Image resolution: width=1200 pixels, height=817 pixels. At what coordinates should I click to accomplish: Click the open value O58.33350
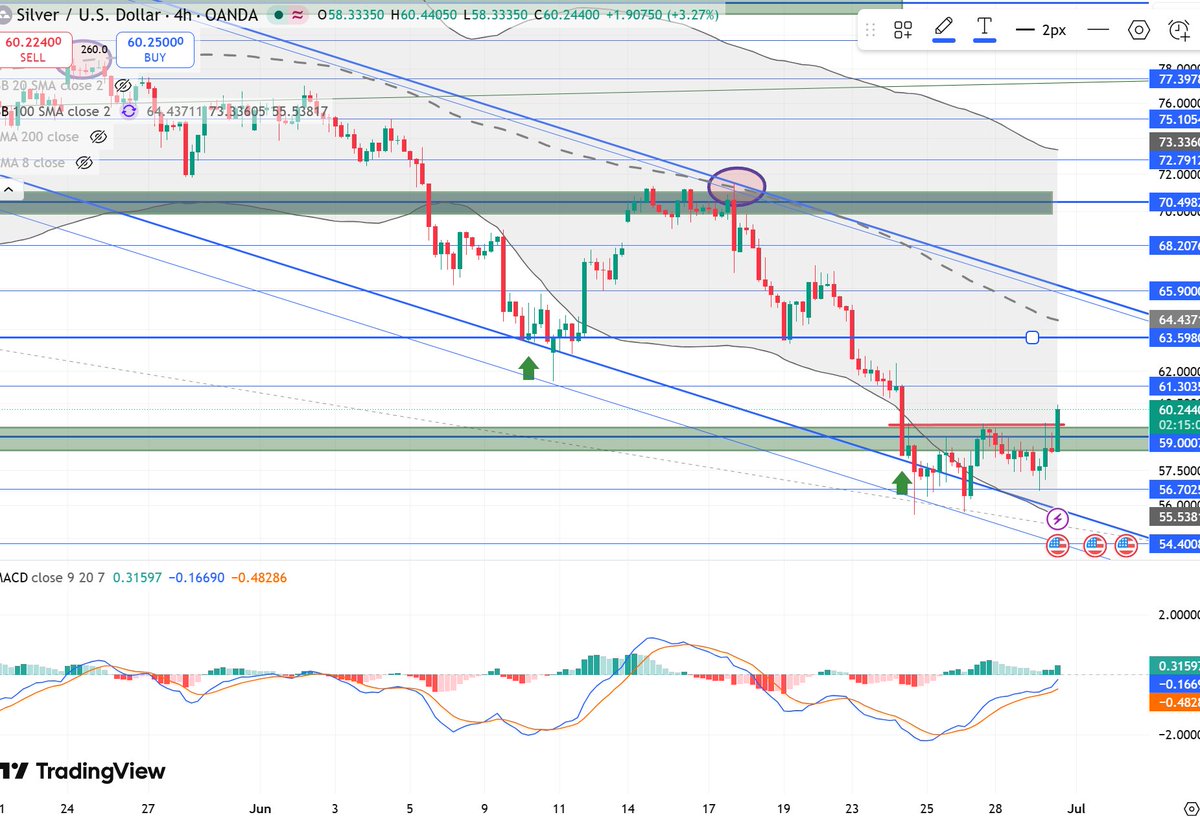tap(352, 15)
